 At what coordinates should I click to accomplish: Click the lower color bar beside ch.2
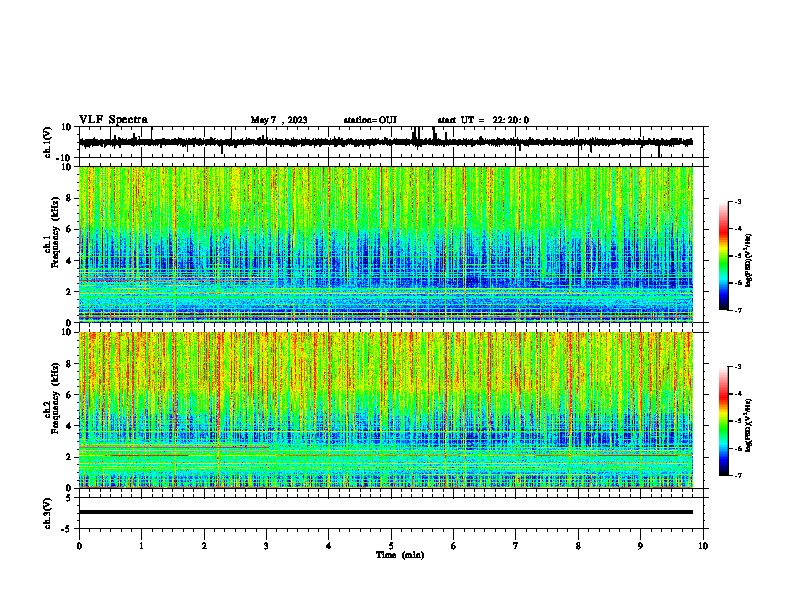[x=724, y=421]
